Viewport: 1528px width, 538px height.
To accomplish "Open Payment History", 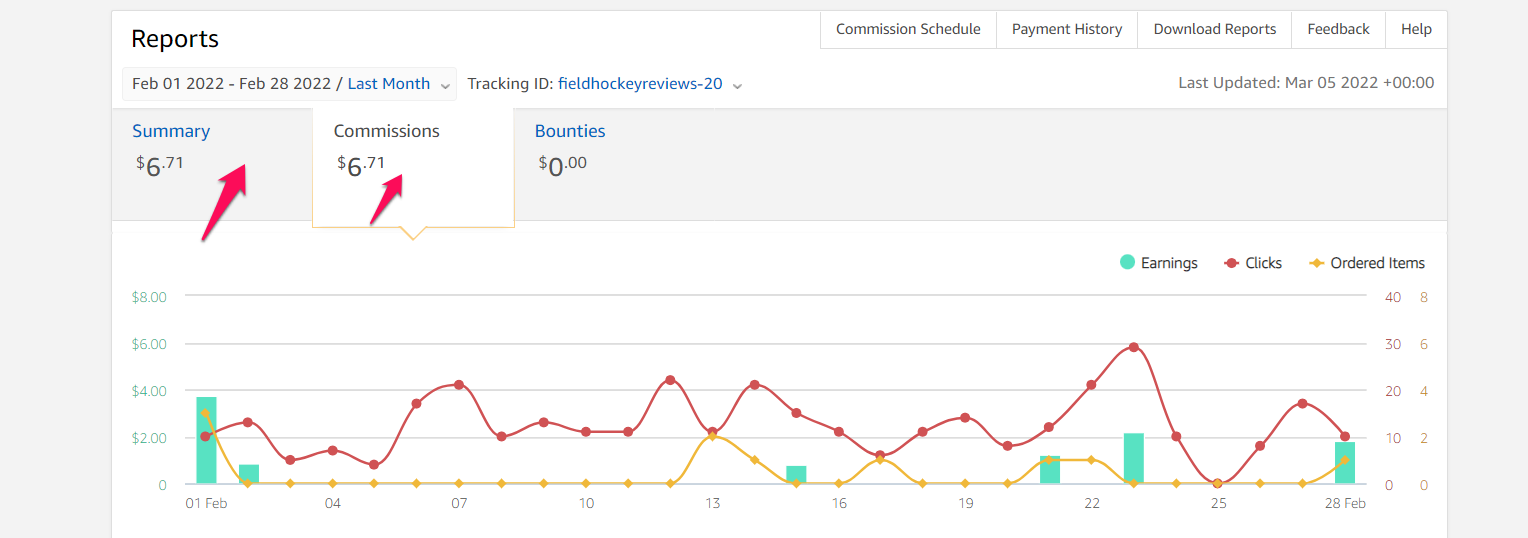I will click(x=1067, y=29).
